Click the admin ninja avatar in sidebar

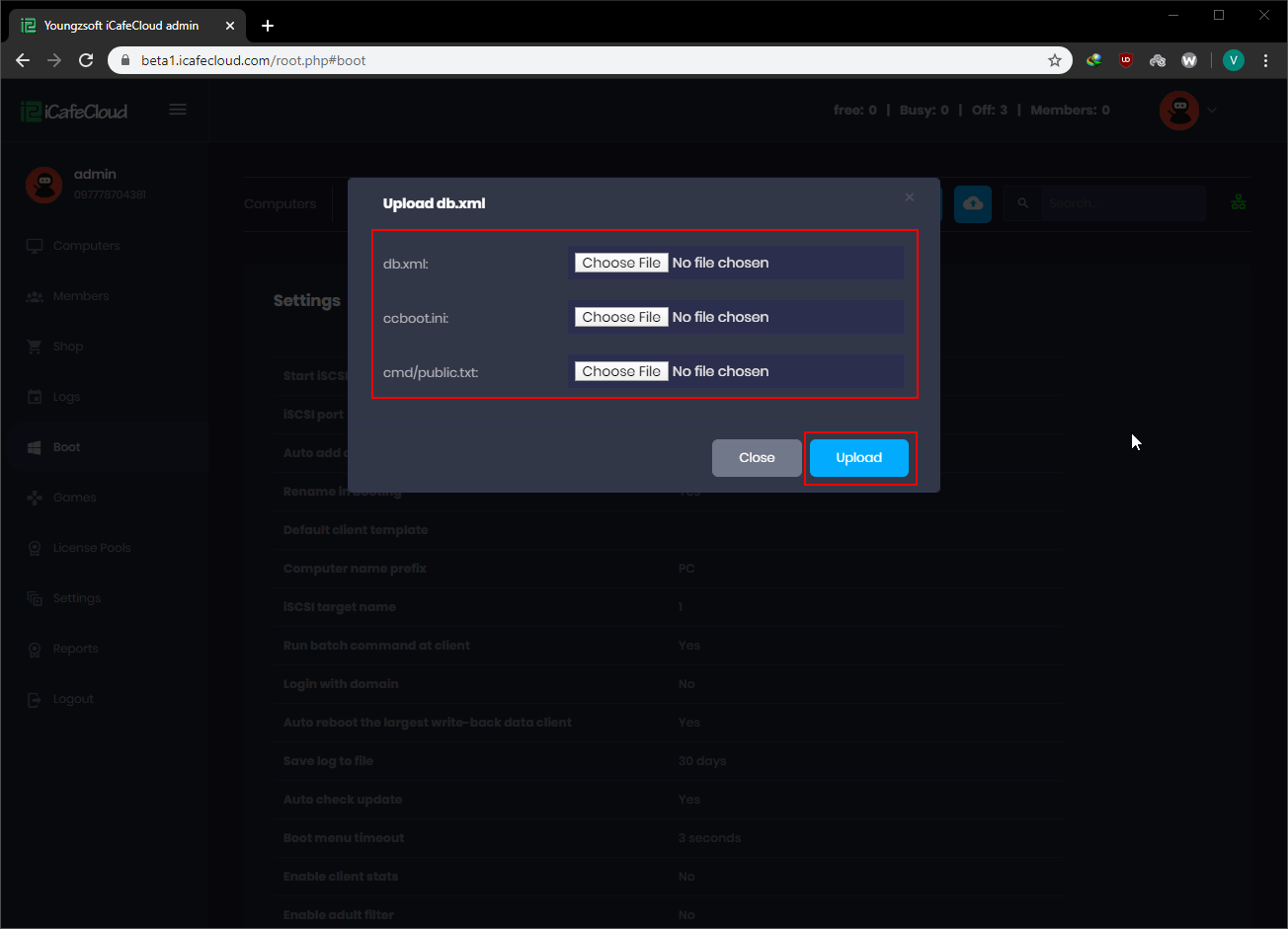coord(43,184)
